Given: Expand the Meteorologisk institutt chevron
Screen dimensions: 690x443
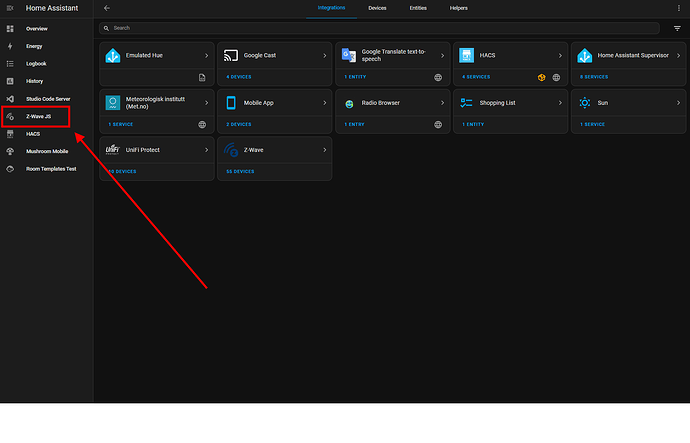Looking at the screenshot, I should 206,103.
